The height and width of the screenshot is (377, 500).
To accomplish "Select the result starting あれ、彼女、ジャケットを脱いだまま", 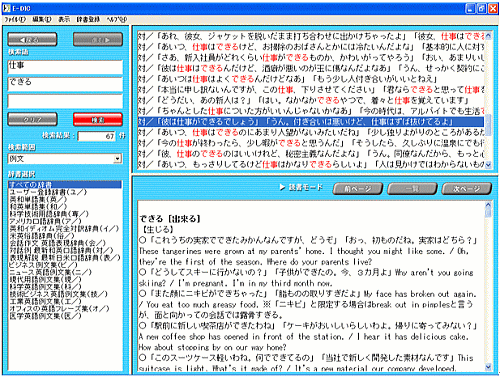I will [311, 36].
